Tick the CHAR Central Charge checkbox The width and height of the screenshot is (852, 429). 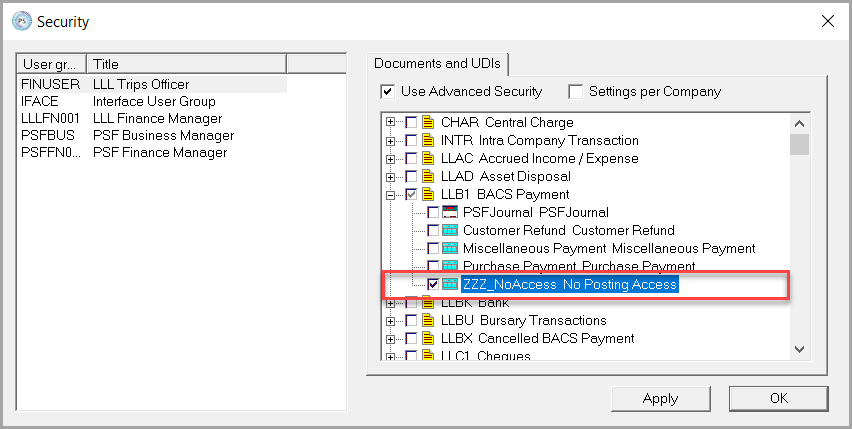pyautogui.click(x=411, y=123)
